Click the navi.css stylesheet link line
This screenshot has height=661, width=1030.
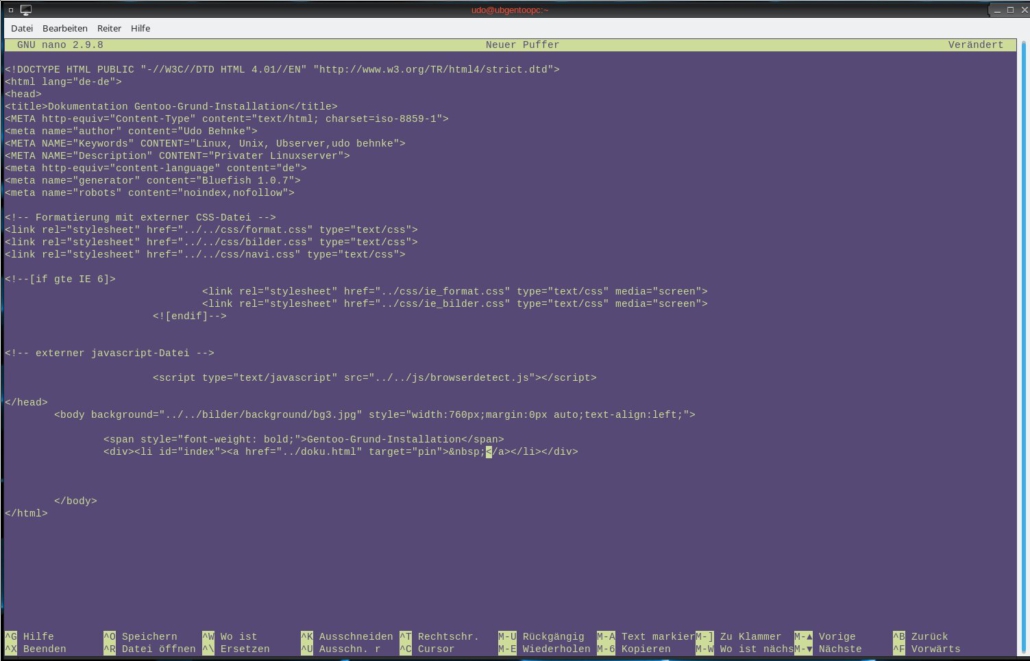coord(205,254)
